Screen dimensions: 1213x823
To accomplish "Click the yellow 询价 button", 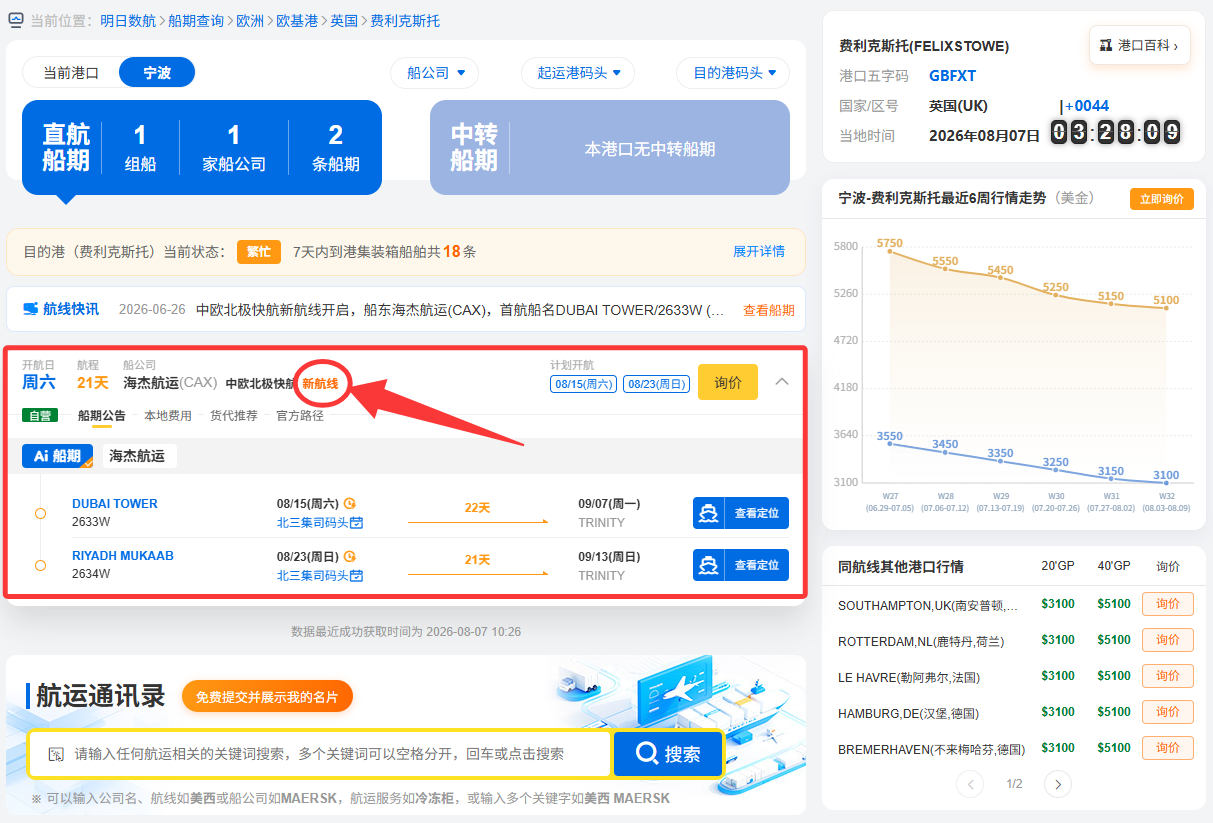I will [x=728, y=382].
